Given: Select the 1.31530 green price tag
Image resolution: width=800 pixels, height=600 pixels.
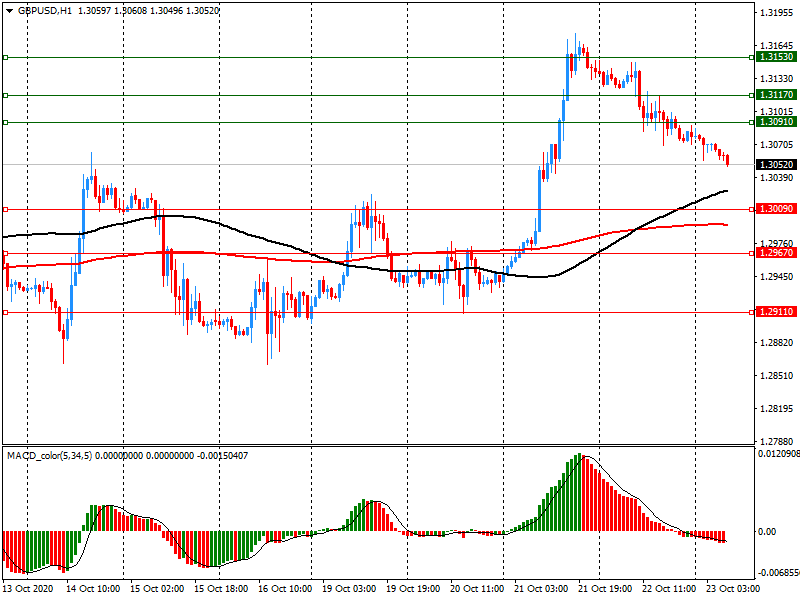Looking at the screenshot, I should tap(776, 58).
